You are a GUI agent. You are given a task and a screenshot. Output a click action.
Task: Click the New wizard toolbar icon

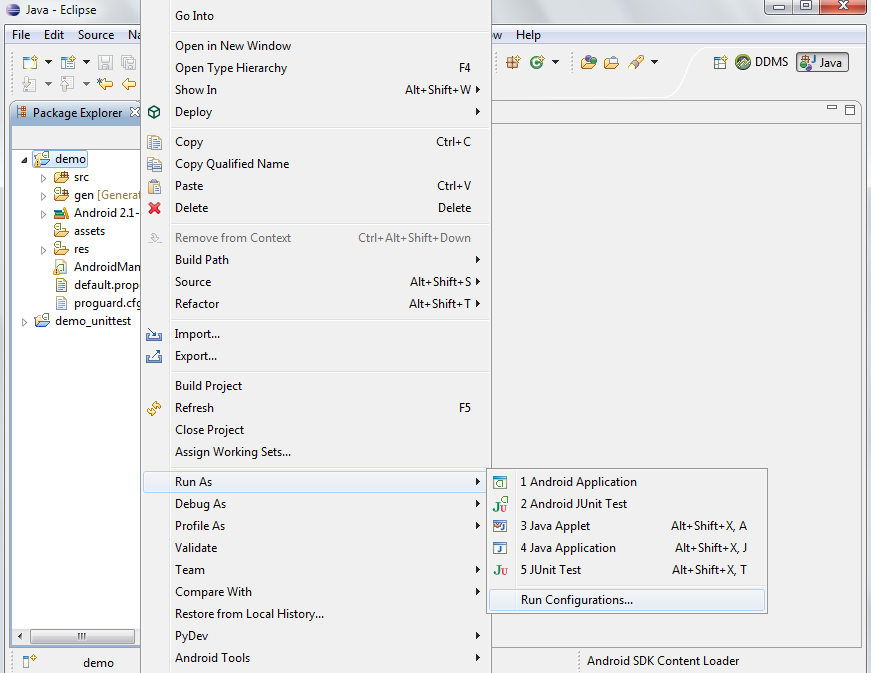coord(30,62)
